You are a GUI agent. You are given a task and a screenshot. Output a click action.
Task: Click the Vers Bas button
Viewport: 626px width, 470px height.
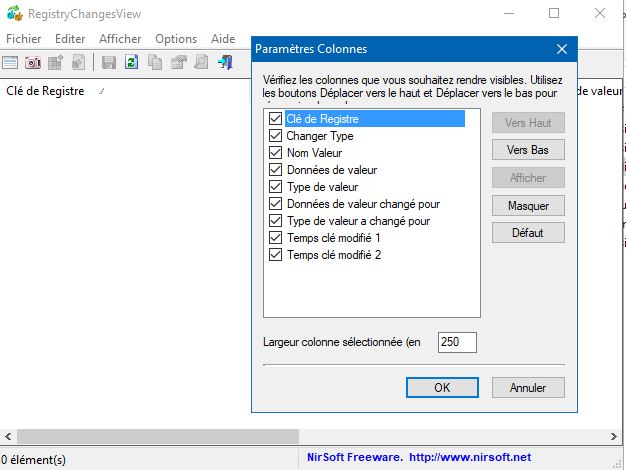coord(528,150)
